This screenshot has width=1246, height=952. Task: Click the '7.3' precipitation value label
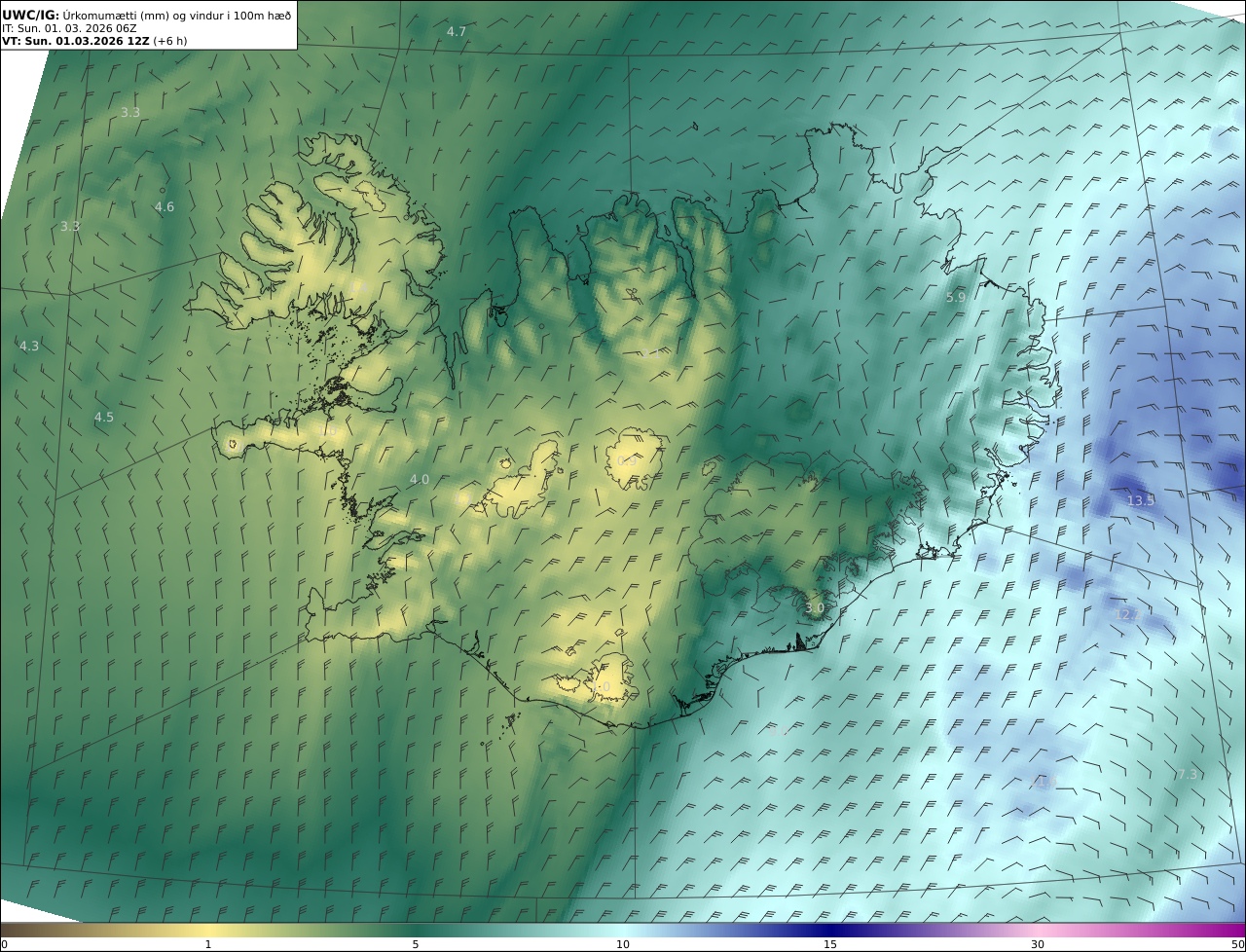[1187, 775]
